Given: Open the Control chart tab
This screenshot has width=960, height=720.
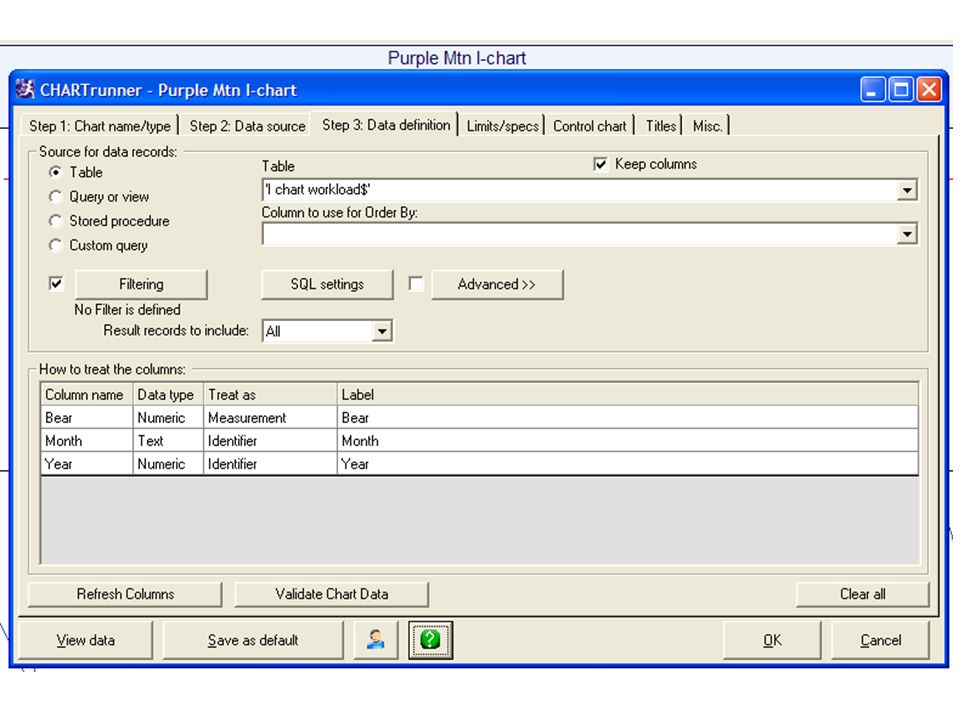Looking at the screenshot, I should pos(590,126).
